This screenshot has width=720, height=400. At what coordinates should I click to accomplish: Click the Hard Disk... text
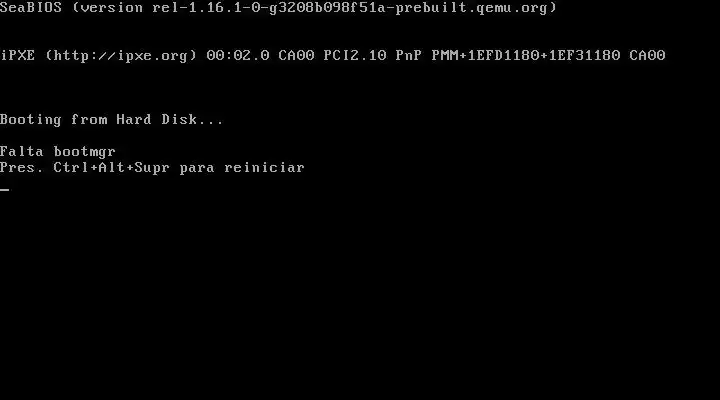(169, 119)
